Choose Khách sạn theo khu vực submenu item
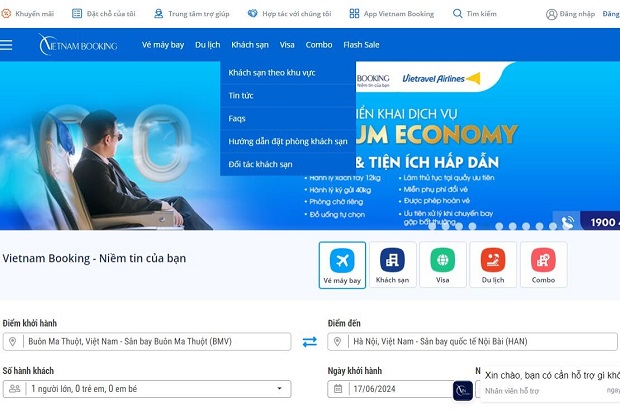The width and height of the screenshot is (620, 412). 288,73
